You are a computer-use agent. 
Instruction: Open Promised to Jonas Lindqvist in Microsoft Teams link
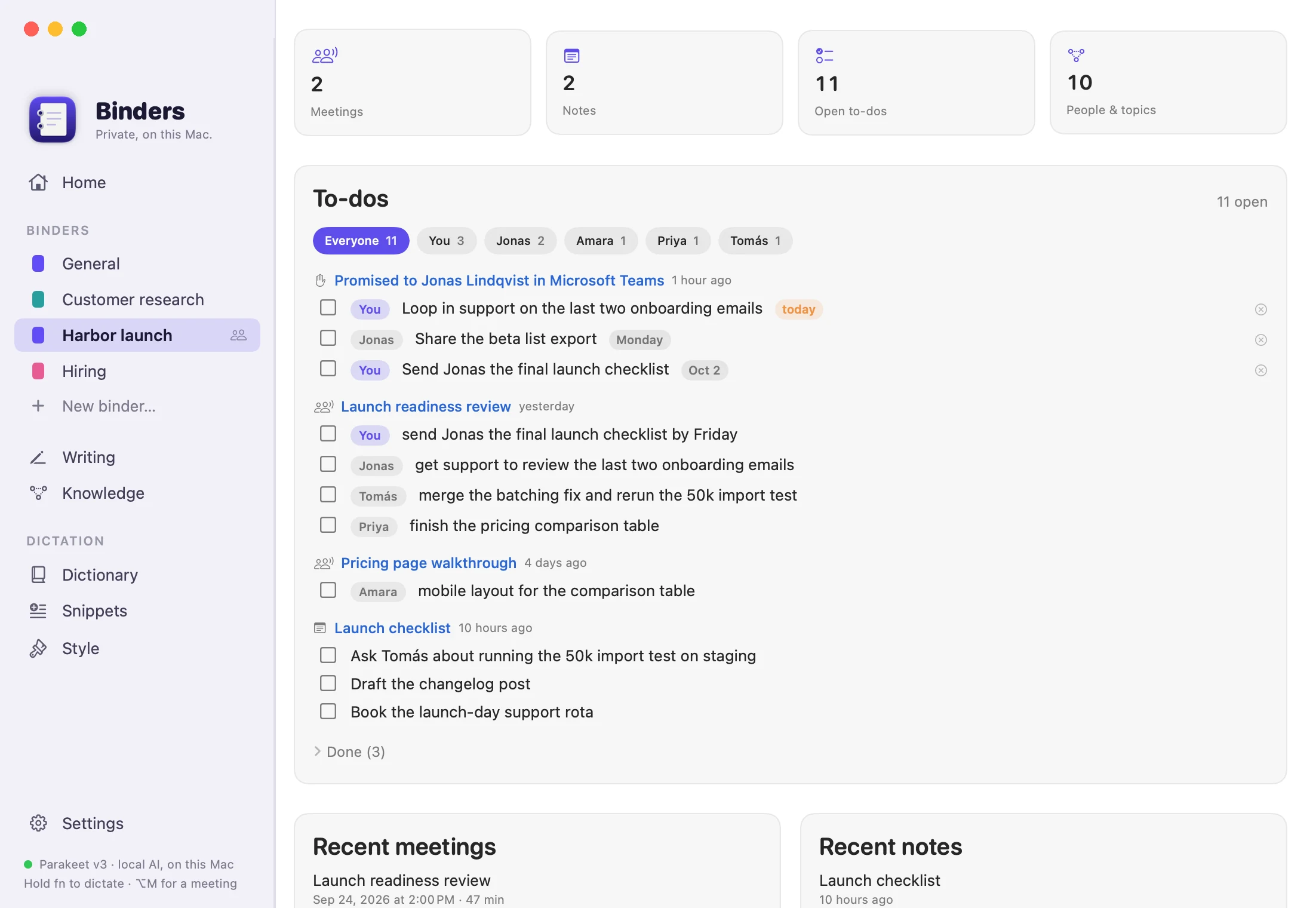[x=499, y=280]
